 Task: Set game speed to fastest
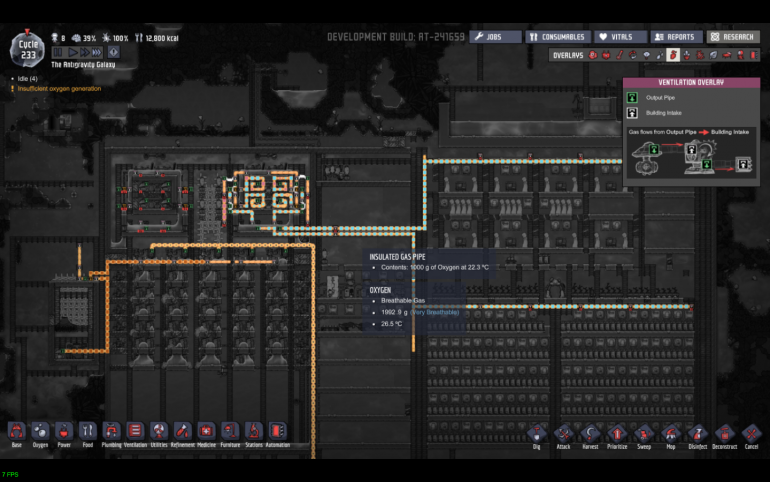pos(96,51)
